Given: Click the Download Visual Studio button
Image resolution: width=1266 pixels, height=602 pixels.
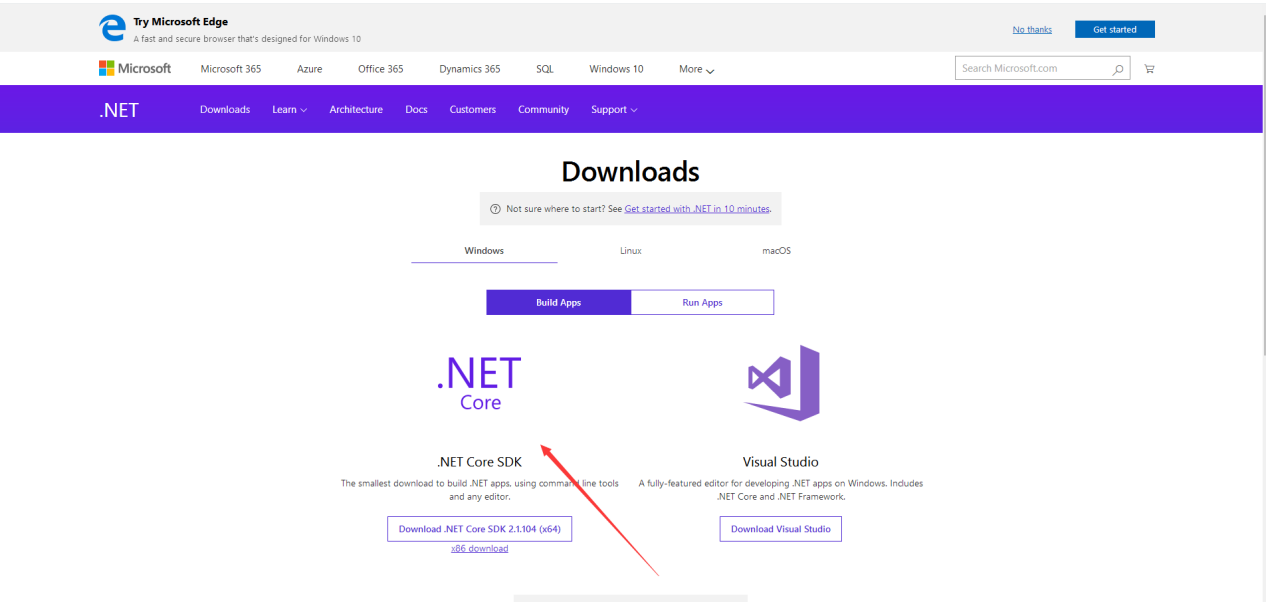Looking at the screenshot, I should 780,529.
